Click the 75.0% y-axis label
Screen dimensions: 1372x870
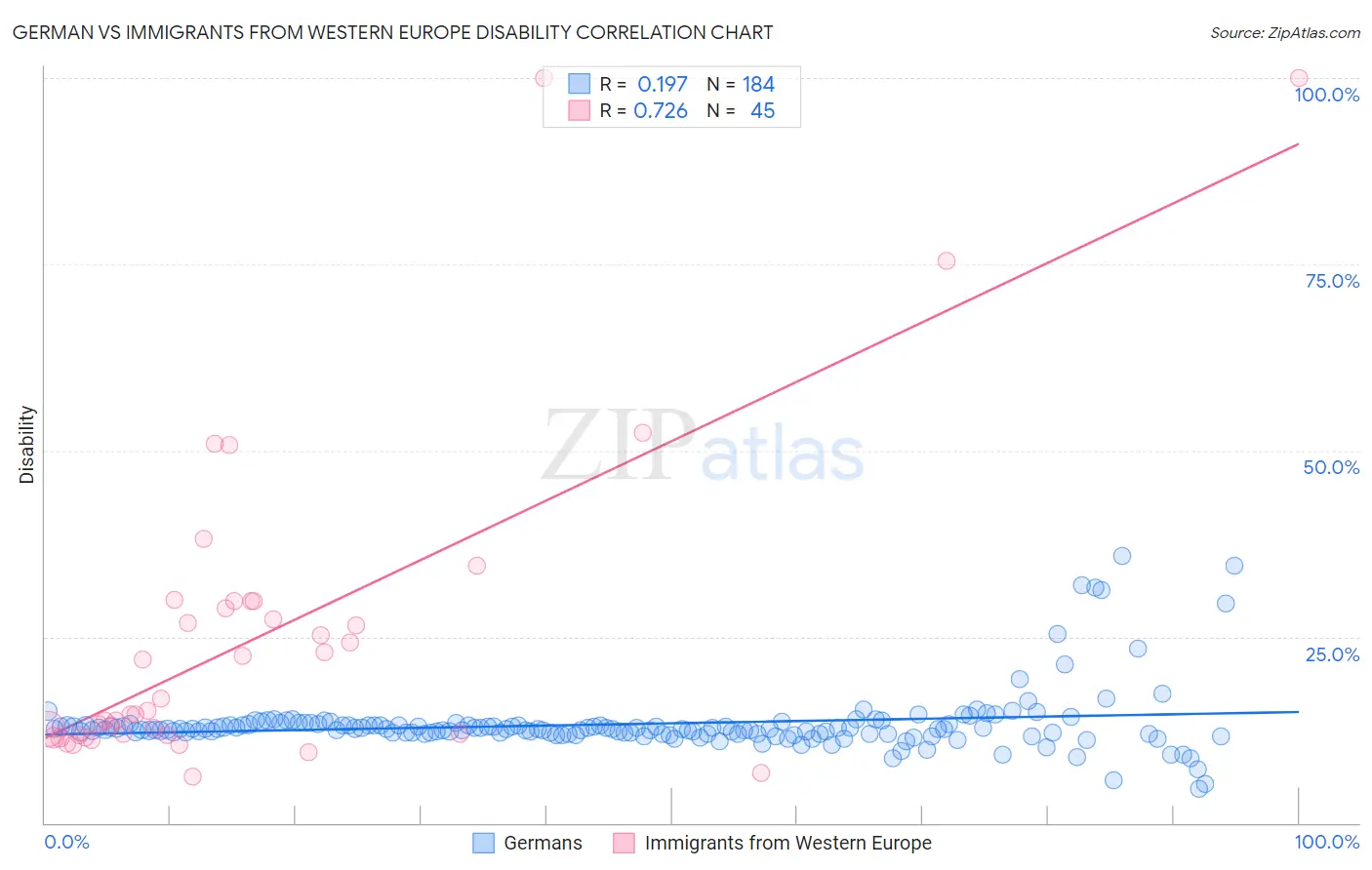(1332, 281)
